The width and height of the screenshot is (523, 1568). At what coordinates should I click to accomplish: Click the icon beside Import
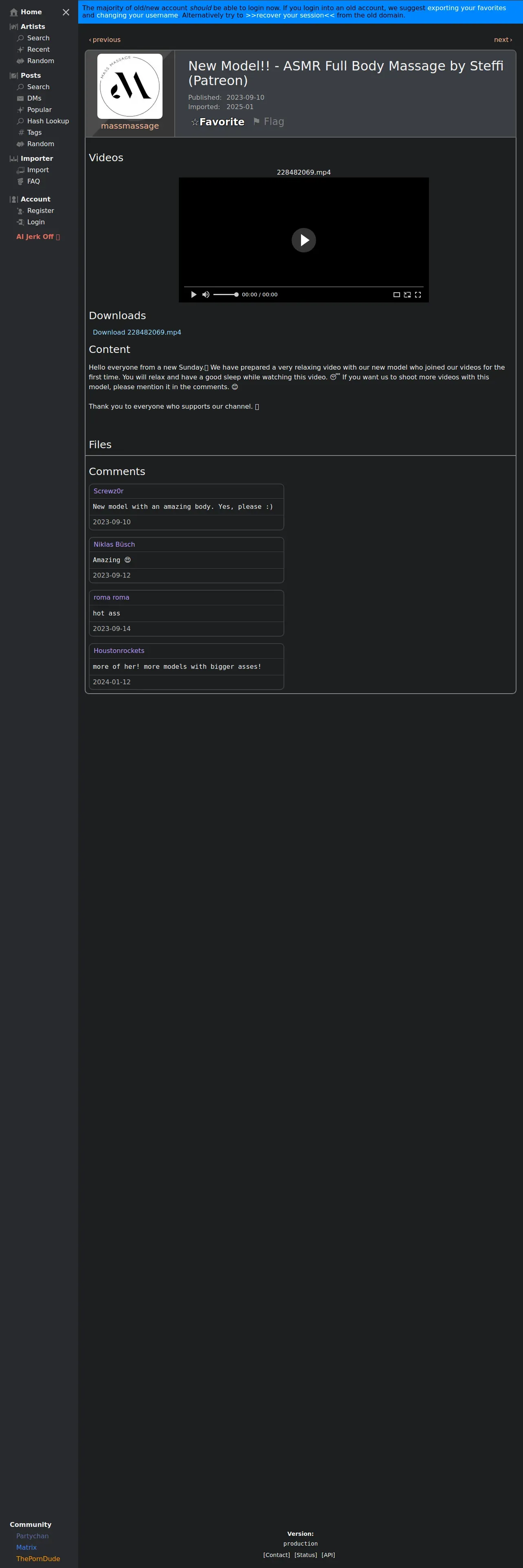(x=21, y=170)
